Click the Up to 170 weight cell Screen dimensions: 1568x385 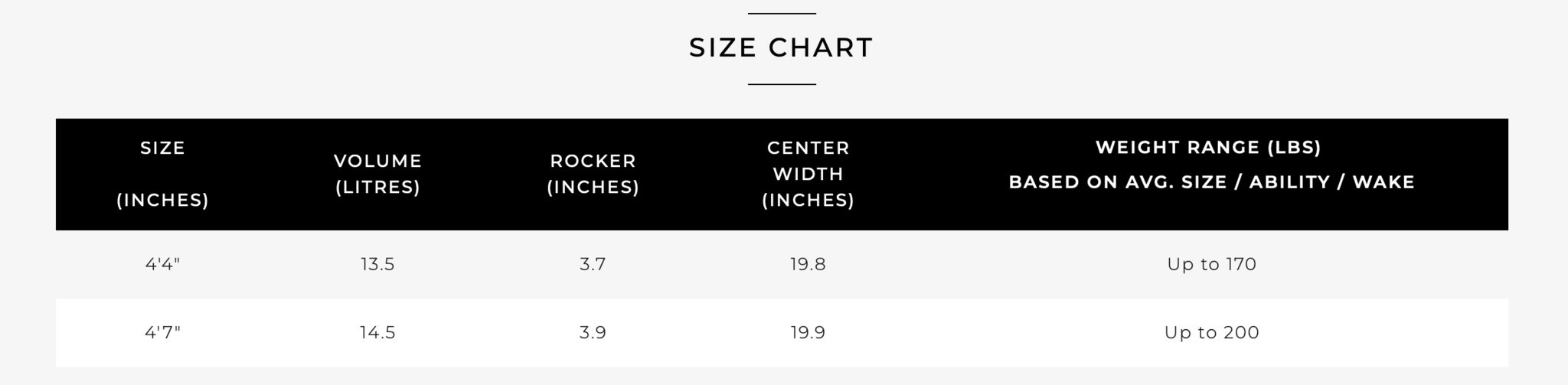pyautogui.click(x=1211, y=264)
